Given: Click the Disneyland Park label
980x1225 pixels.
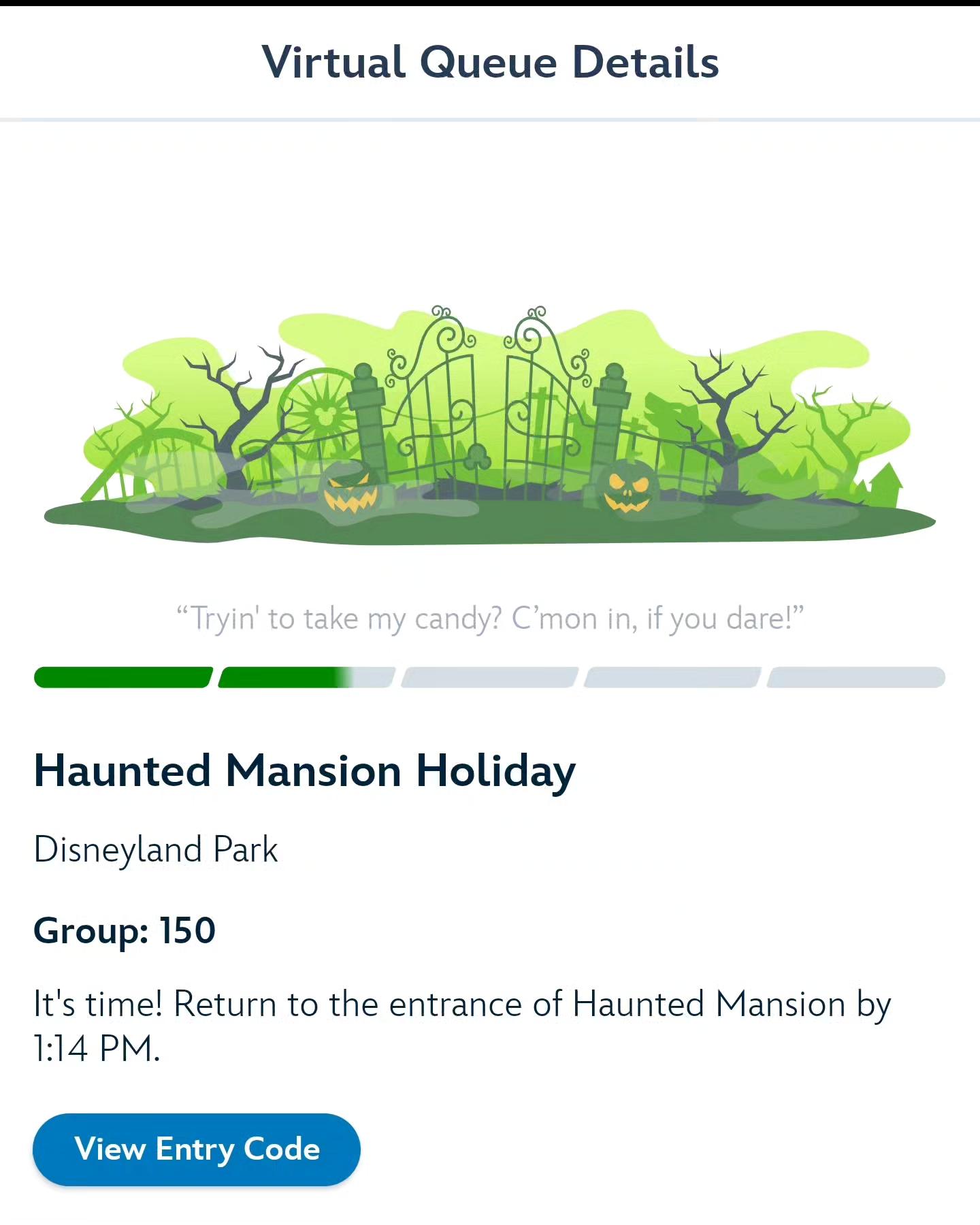Looking at the screenshot, I should click(x=156, y=851).
